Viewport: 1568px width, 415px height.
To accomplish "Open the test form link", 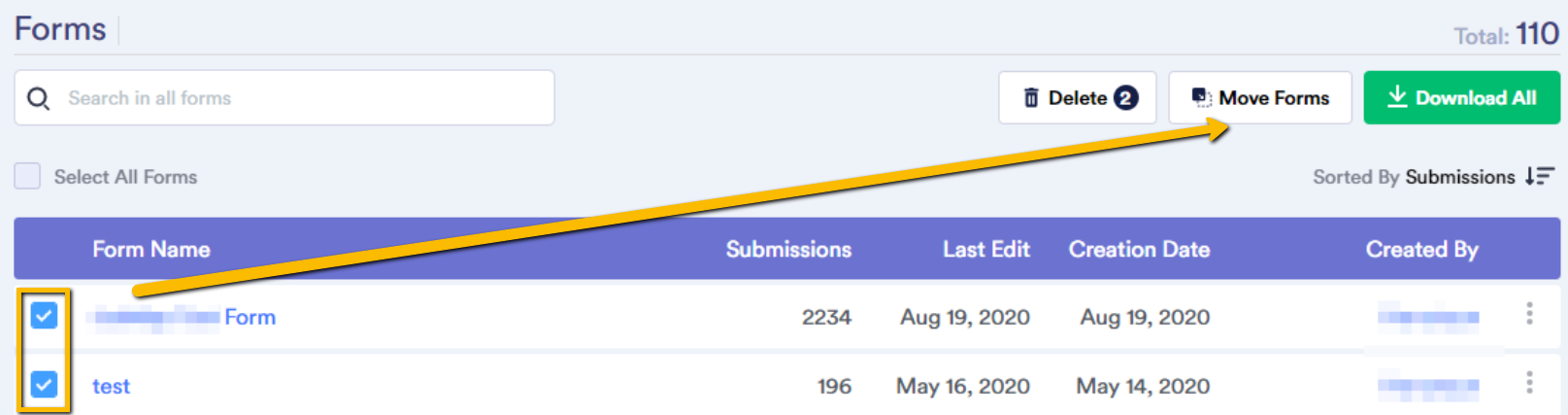I will (x=111, y=386).
